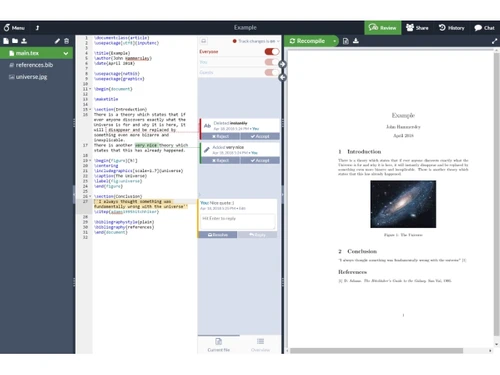Accept the Deleted instantly change
The width and height of the screenshot is (500, 375).
coord(260,136)
